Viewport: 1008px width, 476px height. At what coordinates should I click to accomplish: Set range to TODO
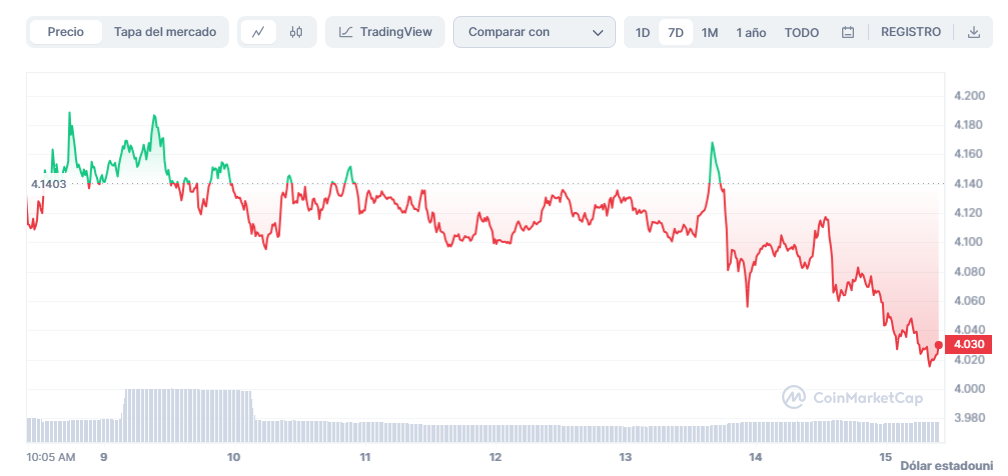coord(802,32)
